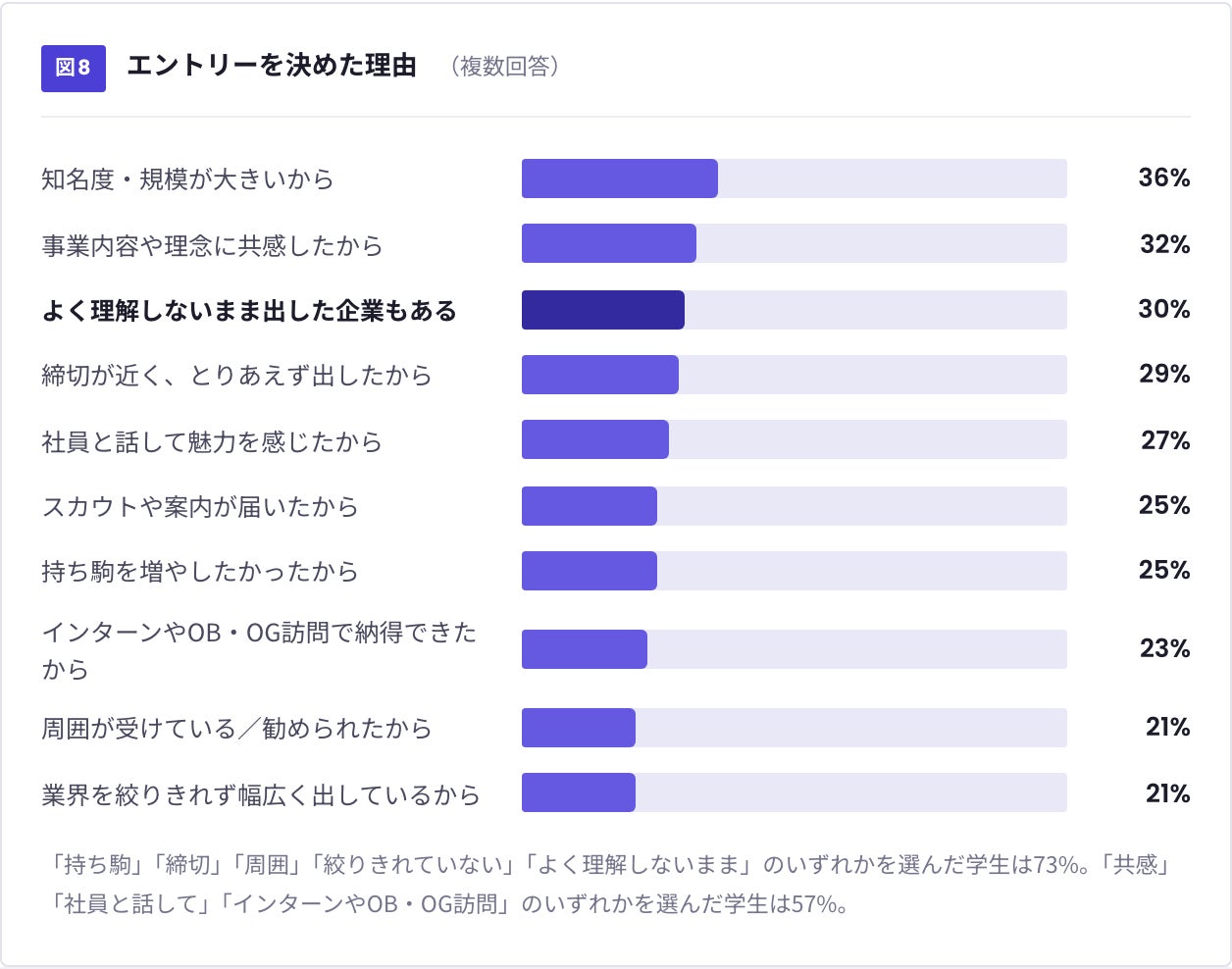Click the 36% value at top right
The width and height of the screenshot is (1232, 969).
(x=1164, y=178)
